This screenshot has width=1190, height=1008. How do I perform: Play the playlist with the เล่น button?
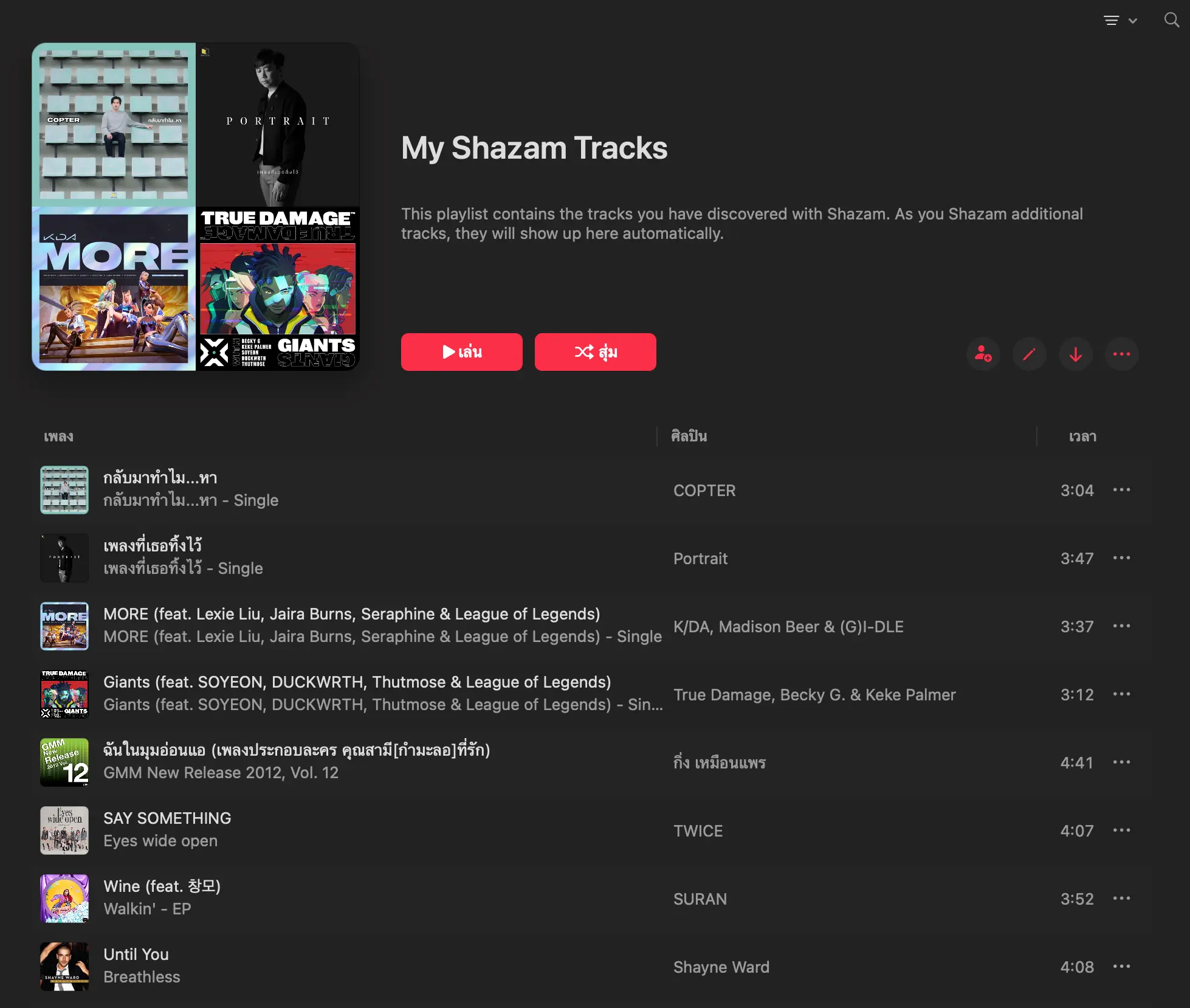point(462,352)
